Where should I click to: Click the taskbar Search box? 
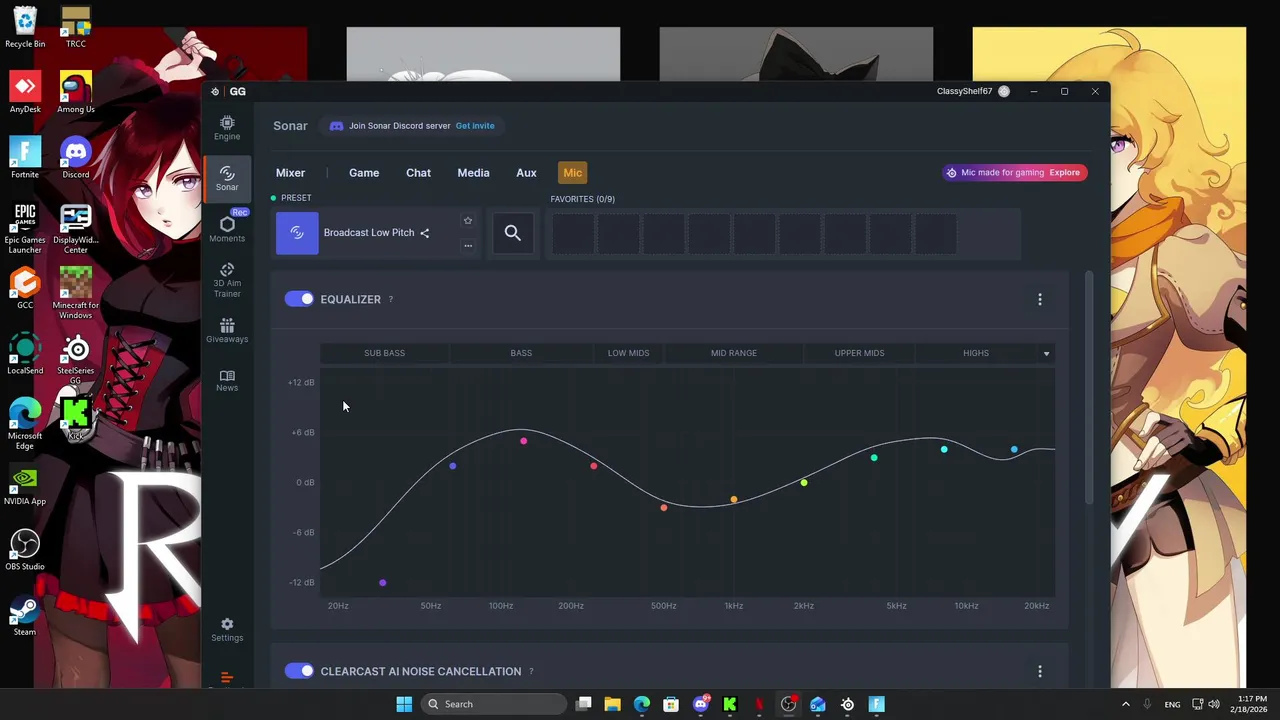click(x=493, y=704)
